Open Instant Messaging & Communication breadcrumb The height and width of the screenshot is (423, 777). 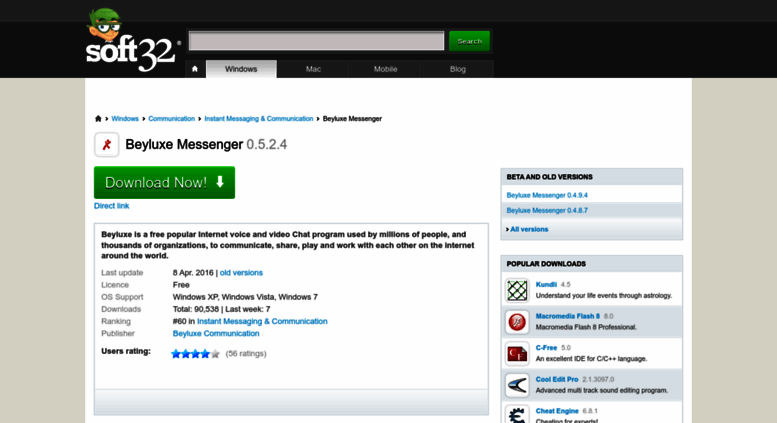(x=259, y=118)
